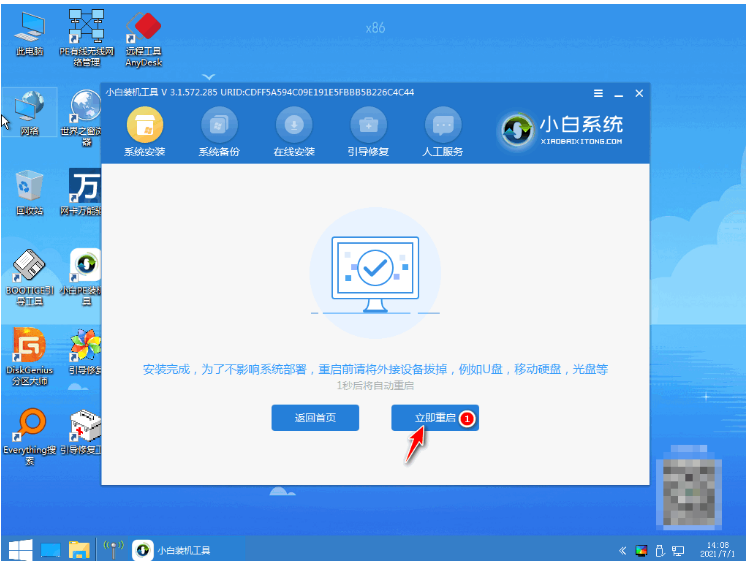Open 此电脑 desktop icon
This screenshot has width=754, height=566.
(x=29, y=30)
